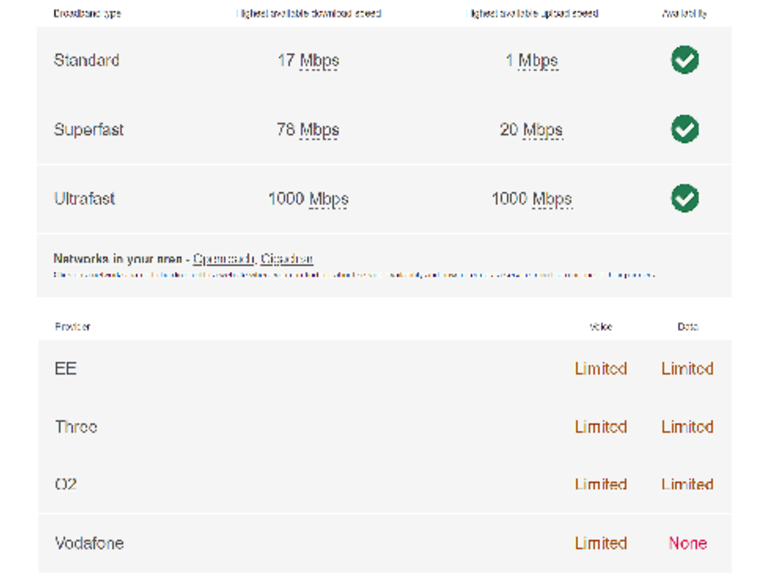Click Vodafone voice Limited status

click(600, 543)
